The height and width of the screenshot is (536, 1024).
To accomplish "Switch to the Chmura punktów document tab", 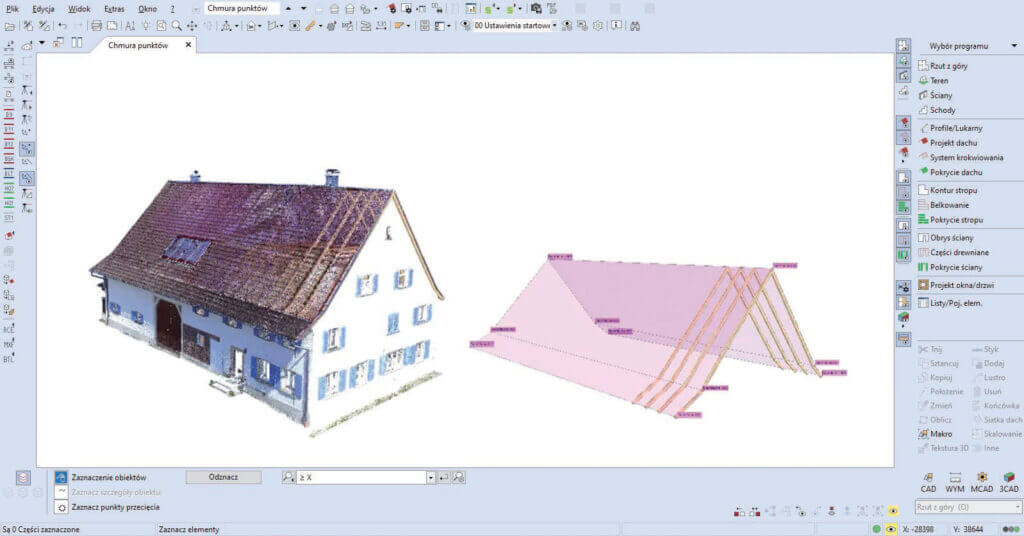I will [138, 45].
